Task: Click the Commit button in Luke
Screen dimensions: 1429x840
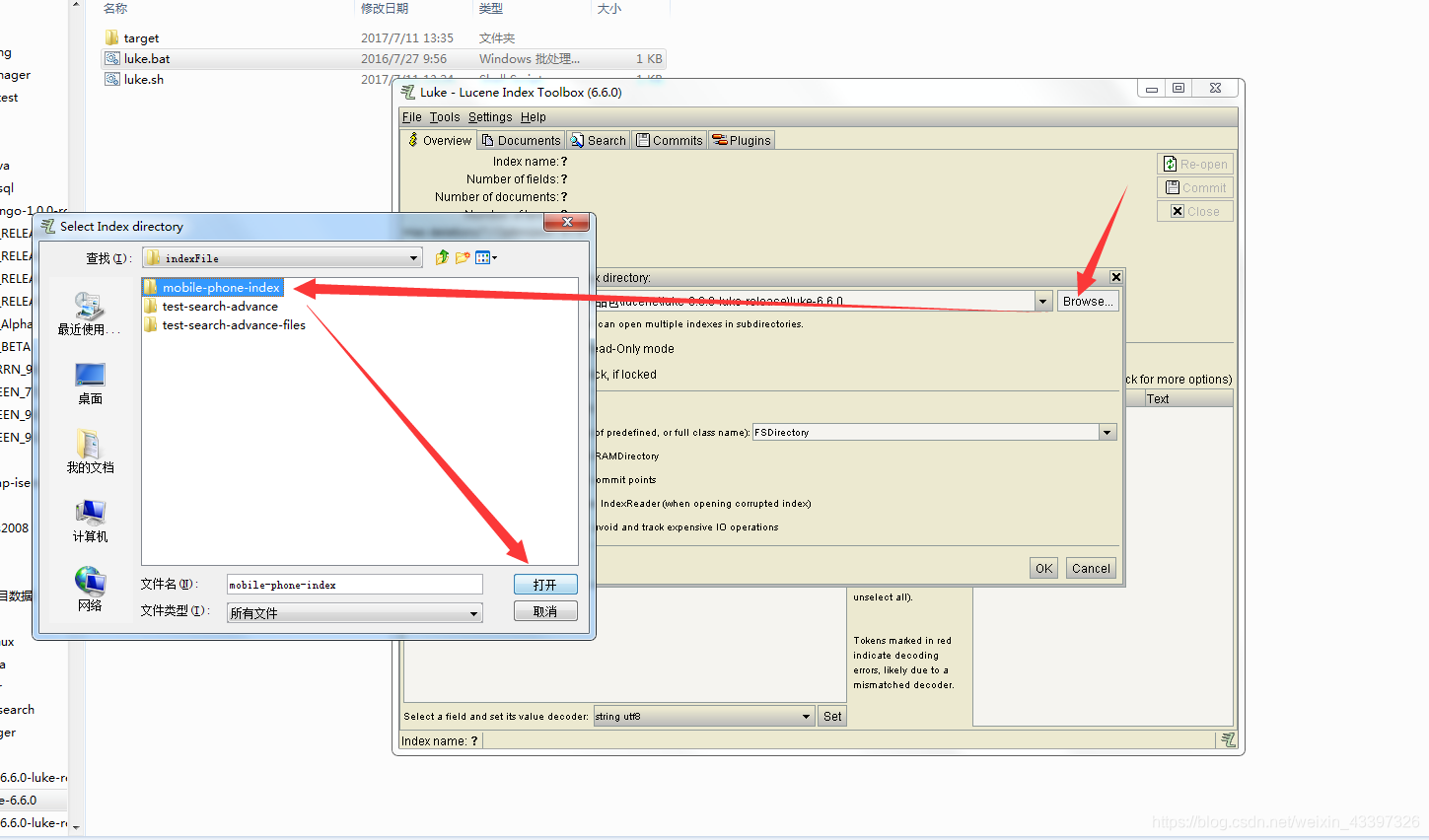Action: (x=1195, y=187)
